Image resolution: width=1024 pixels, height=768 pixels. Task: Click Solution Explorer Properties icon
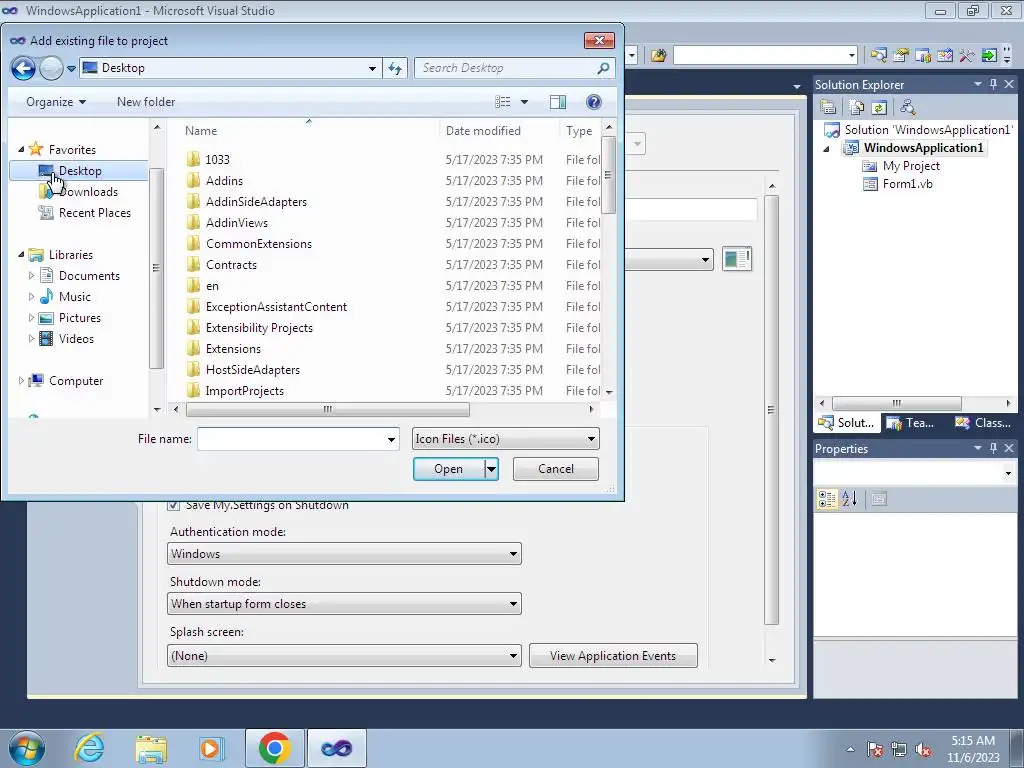coord(828,107)
